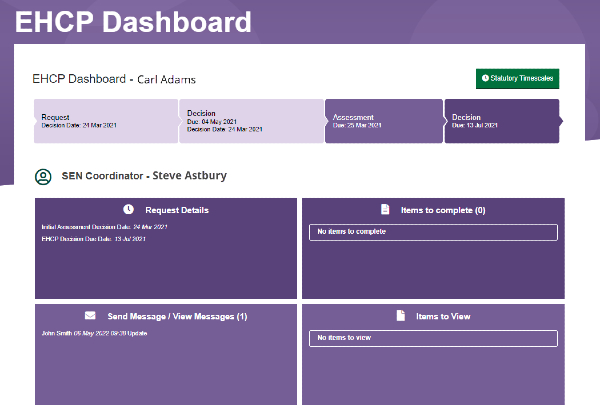The width and height of the screenshot is (600, 416).
Task: Click the 'No items to complete' box
Action: click(x=432, y=232)
